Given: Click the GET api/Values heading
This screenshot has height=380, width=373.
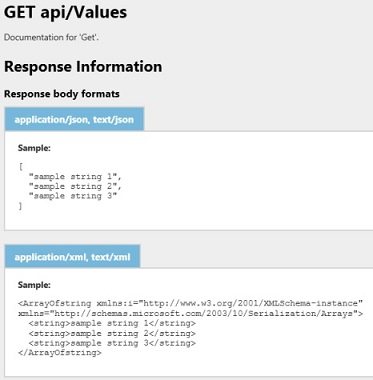Looking at the screenshot, I should click(x=65, y=12).
